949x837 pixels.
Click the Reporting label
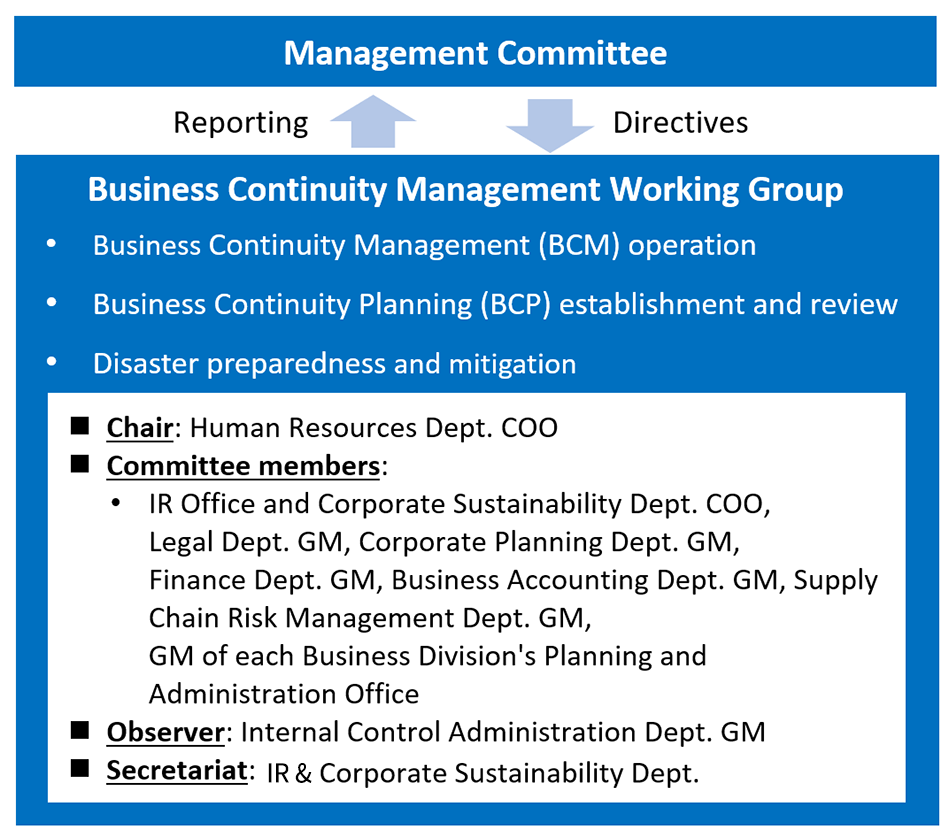[241, 123]
